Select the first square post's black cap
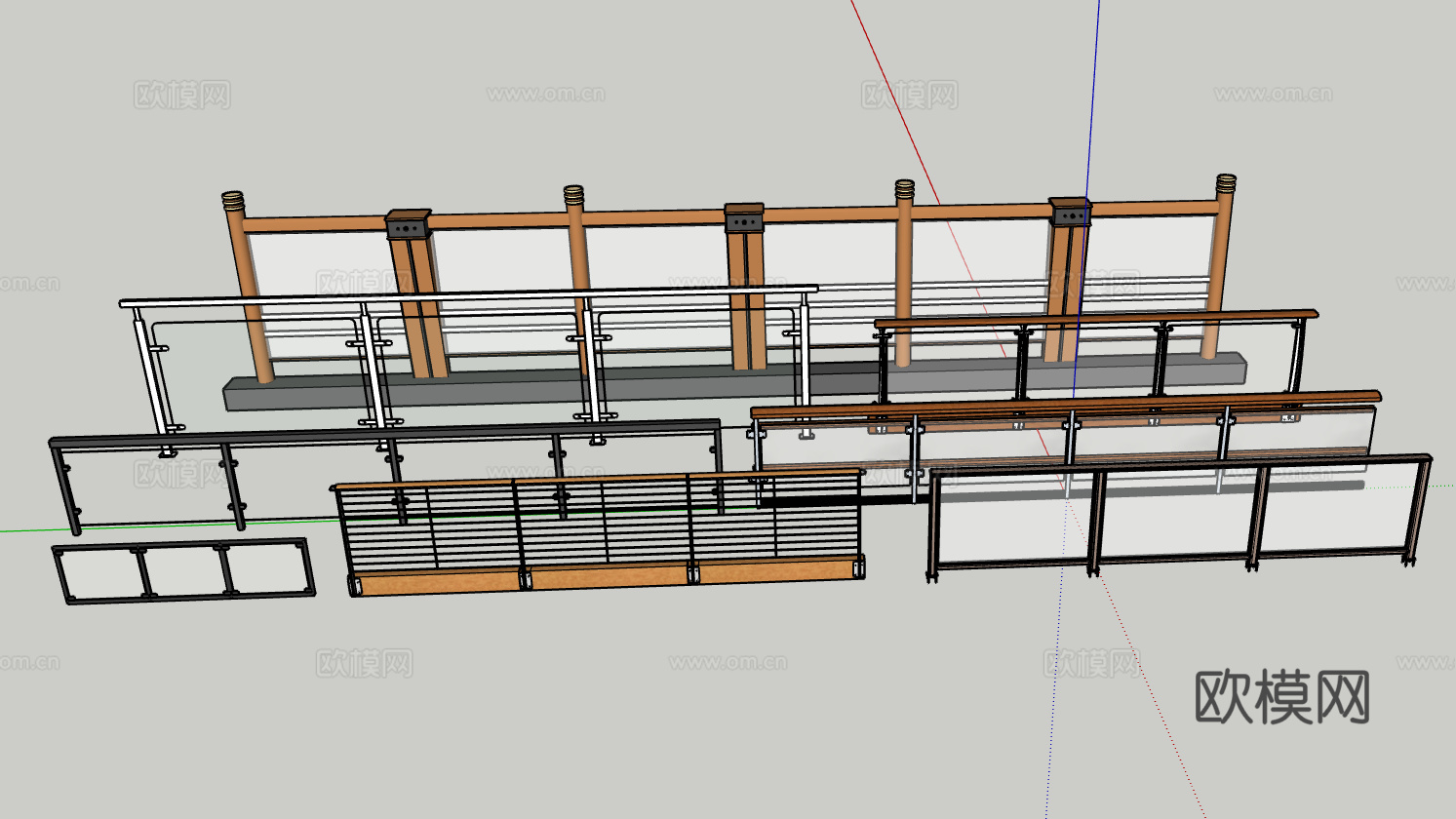The image size is (1456, 819). click(409, 228)
